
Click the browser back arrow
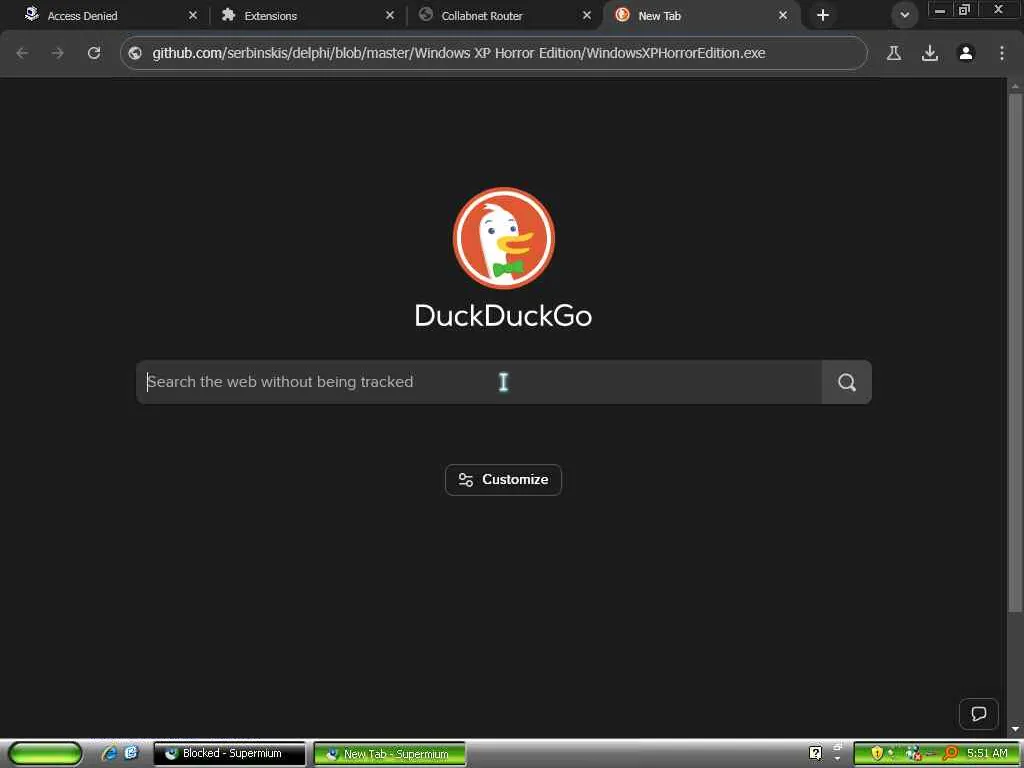22,53
